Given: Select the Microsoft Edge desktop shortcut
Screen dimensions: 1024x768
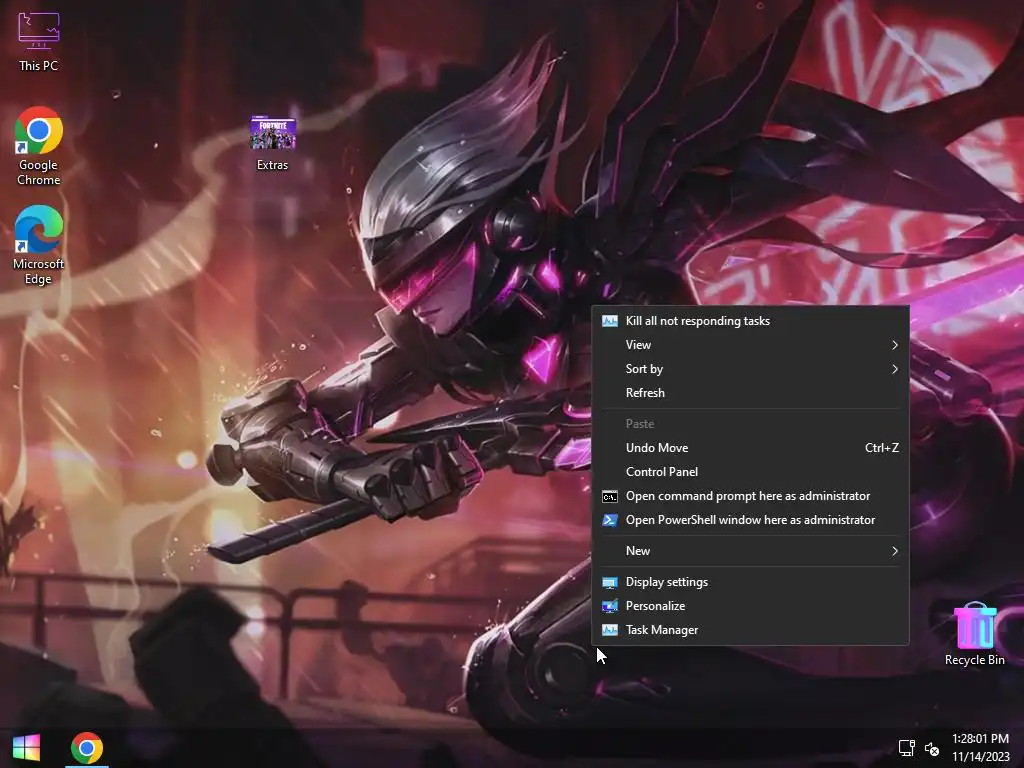Looking at the screenshot, I should [39, 245].
